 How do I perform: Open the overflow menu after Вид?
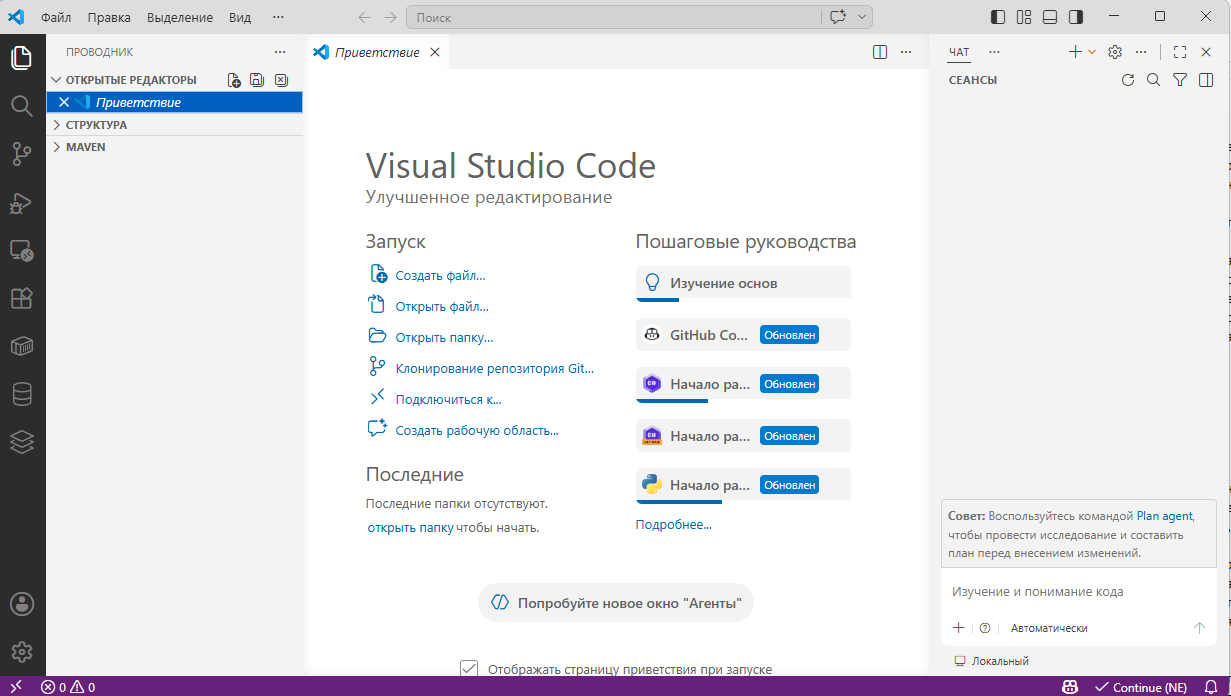coord(278,17)
